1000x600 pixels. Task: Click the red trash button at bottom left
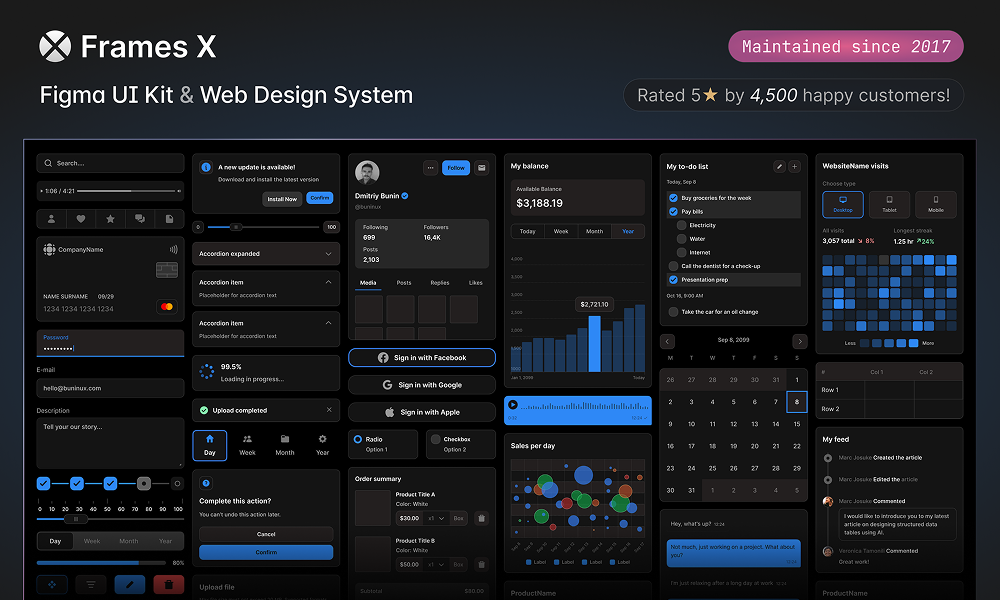[x=168, y=584]
